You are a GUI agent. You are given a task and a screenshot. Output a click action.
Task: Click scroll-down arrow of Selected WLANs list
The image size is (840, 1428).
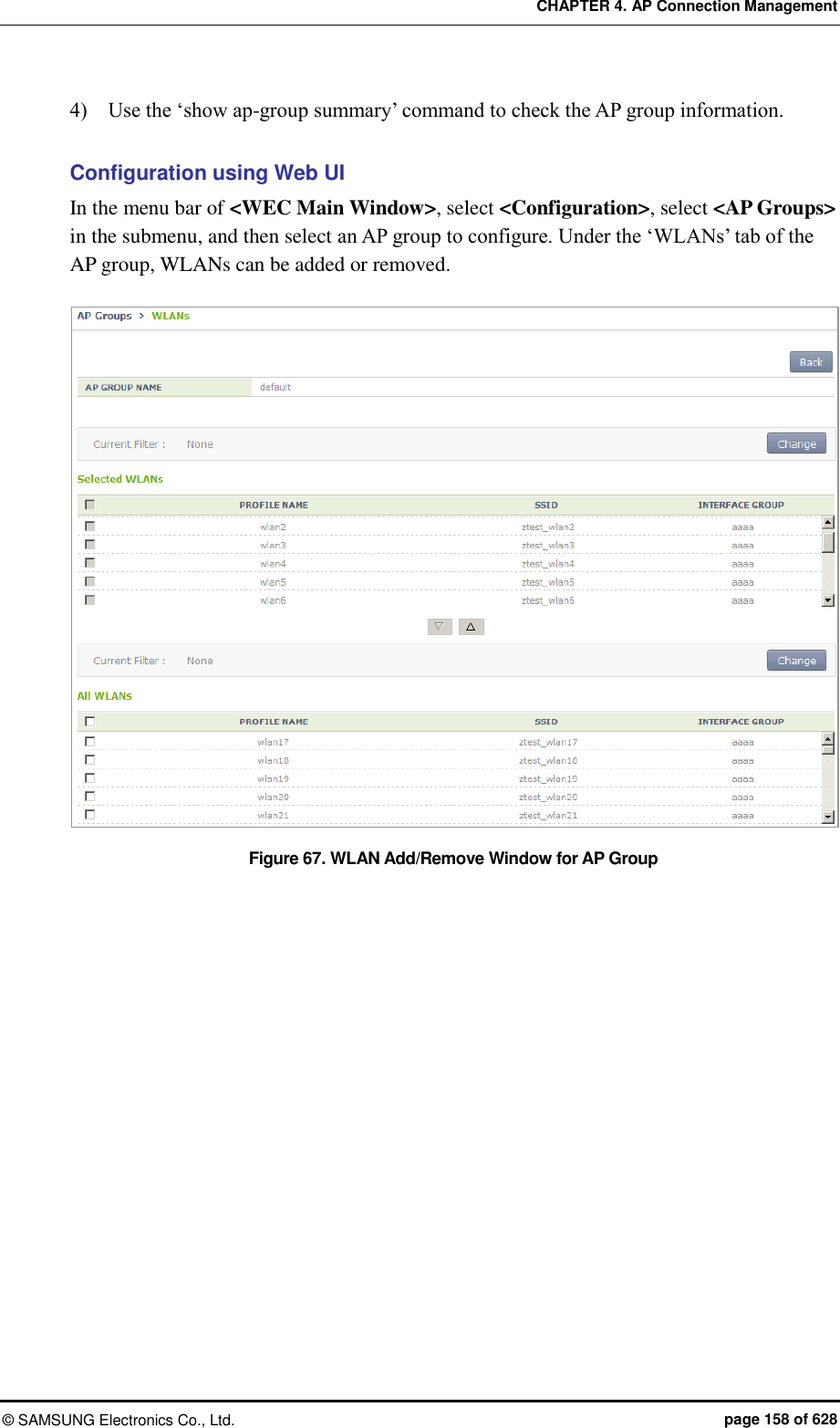click(828, 599)
